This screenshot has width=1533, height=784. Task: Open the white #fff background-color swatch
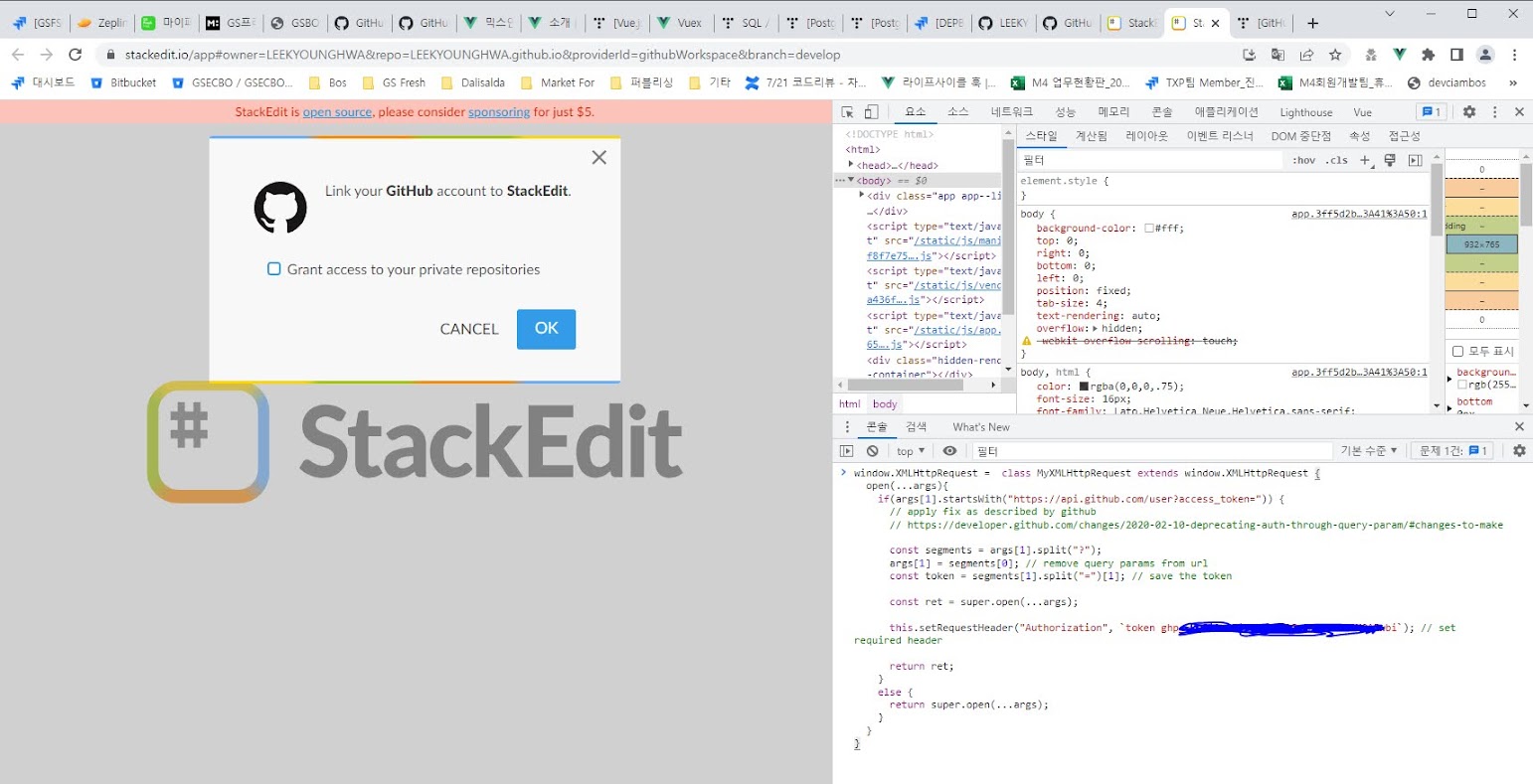tap(1149, 229)
